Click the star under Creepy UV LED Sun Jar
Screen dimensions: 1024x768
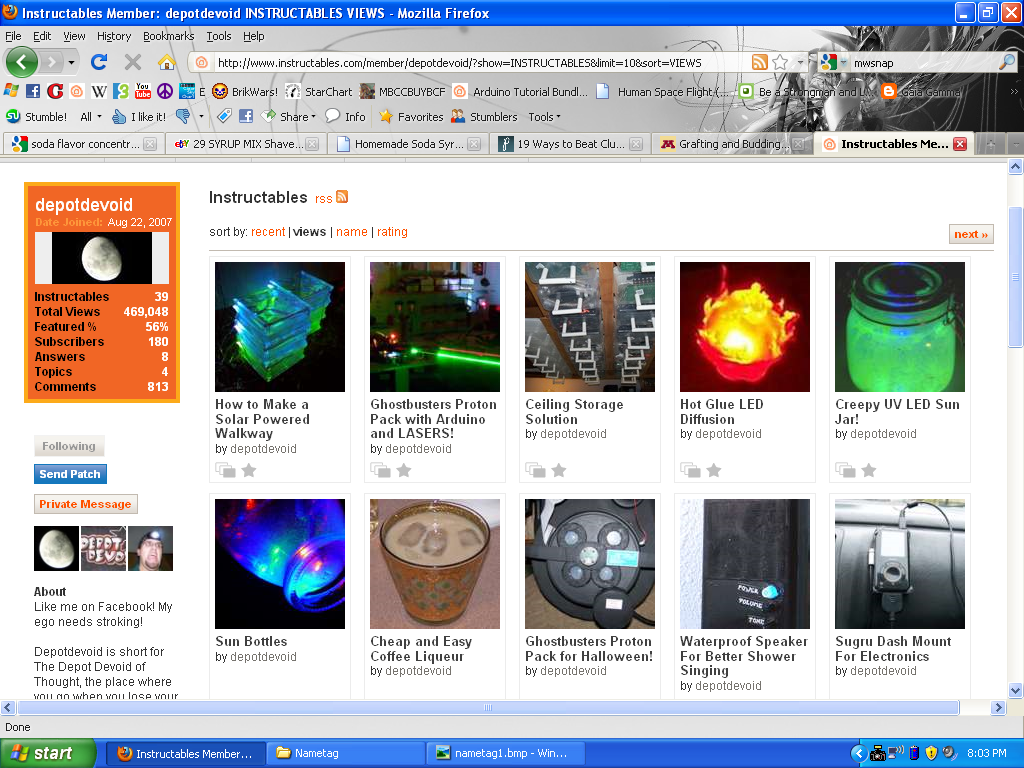tap(869, 470)
